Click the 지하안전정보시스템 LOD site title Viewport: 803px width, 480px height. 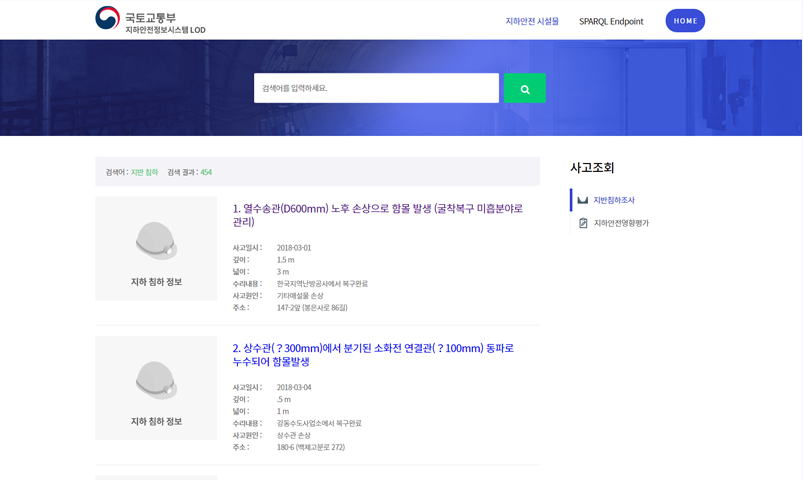click(165, 30)
